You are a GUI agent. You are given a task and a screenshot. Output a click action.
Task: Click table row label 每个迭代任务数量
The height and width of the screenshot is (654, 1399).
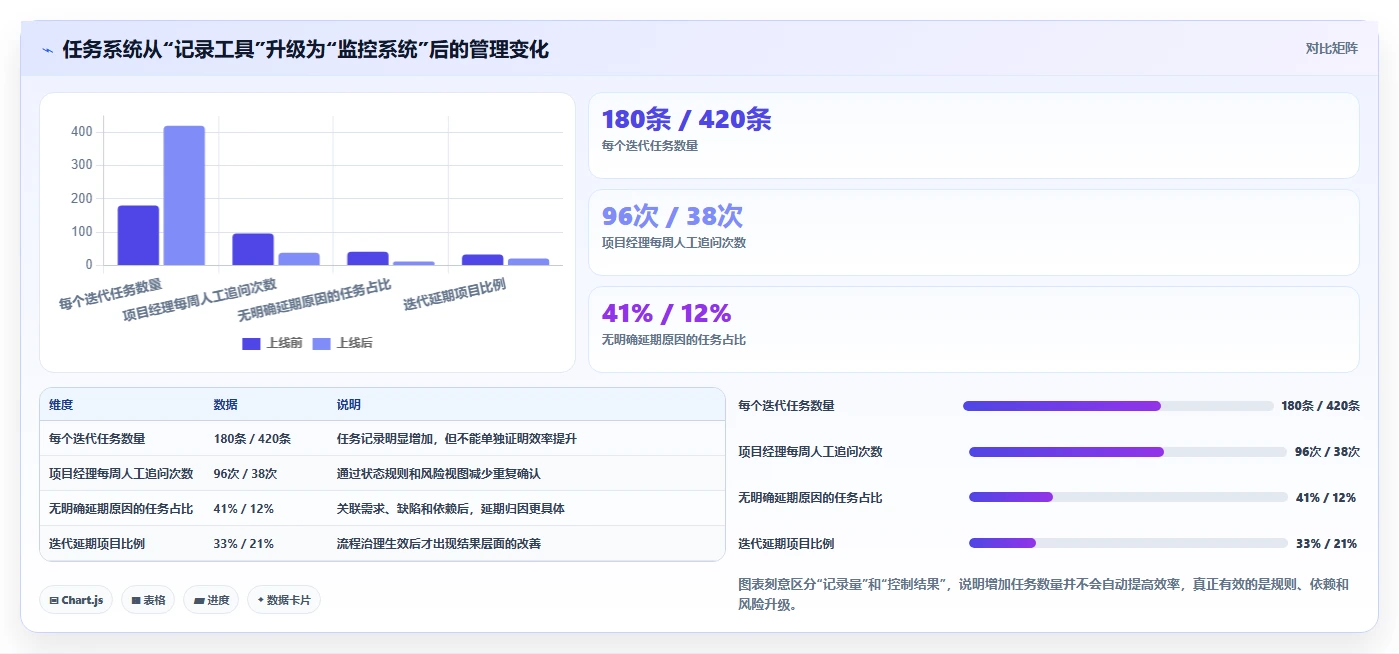[x=97, y=439]
